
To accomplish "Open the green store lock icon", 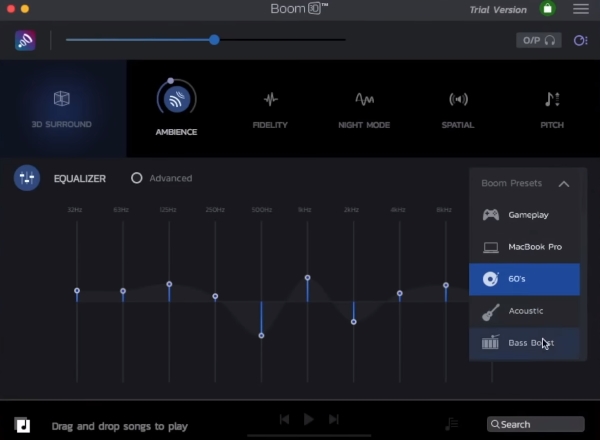I will (548, 8).
